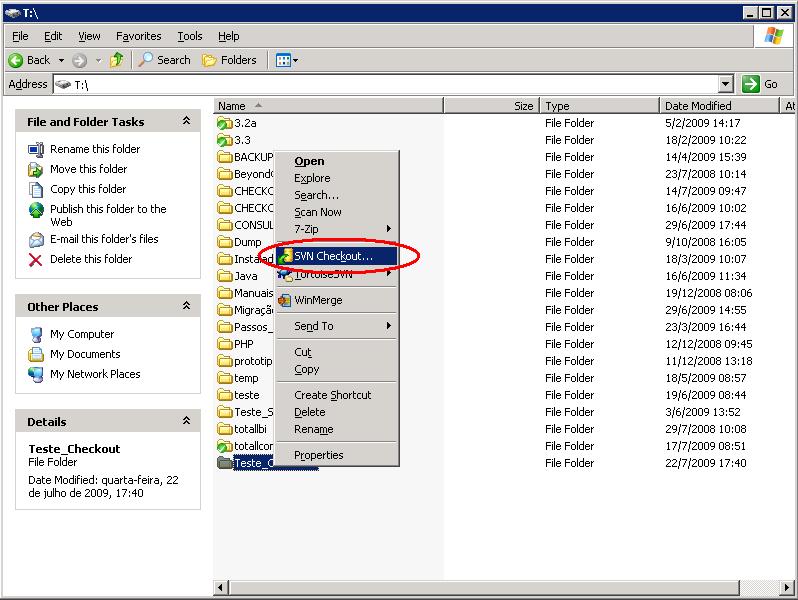Click Move this folder link
The width and height of the screenshot is (798, 600).
point(89,169)
